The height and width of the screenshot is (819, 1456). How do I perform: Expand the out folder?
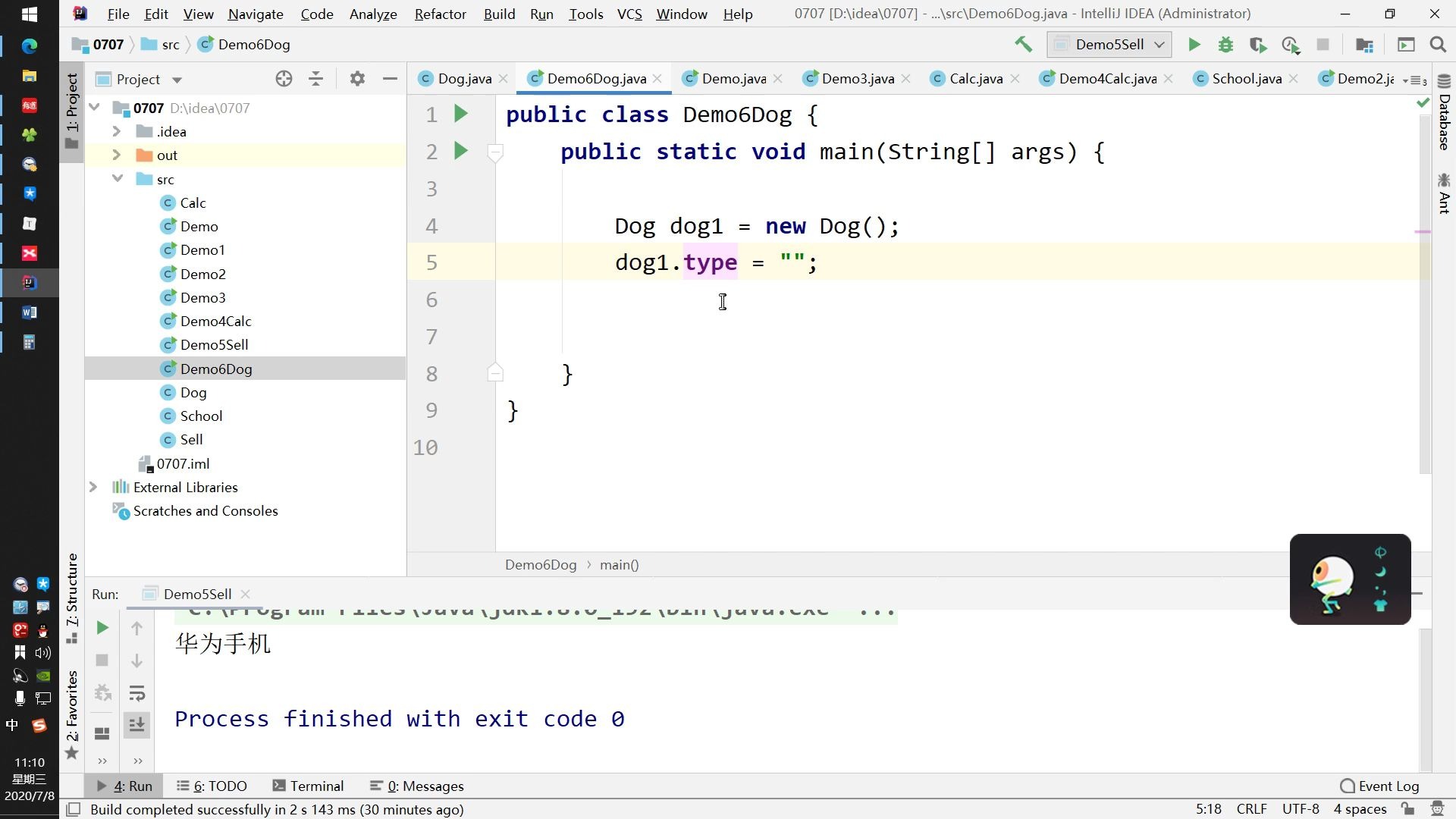pos(116,155)
